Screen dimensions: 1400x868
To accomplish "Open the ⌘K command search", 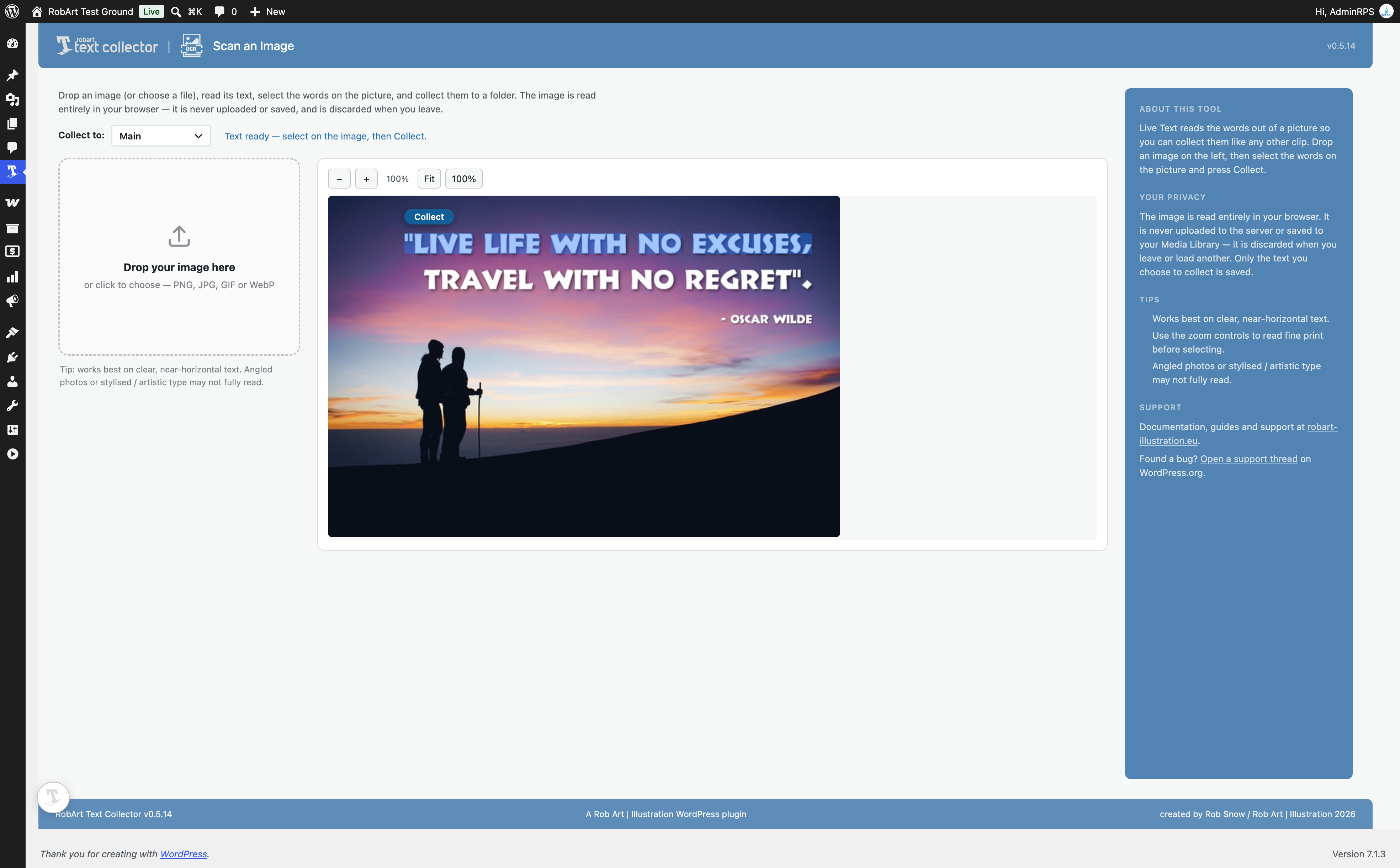I will [x=187, y=11].
